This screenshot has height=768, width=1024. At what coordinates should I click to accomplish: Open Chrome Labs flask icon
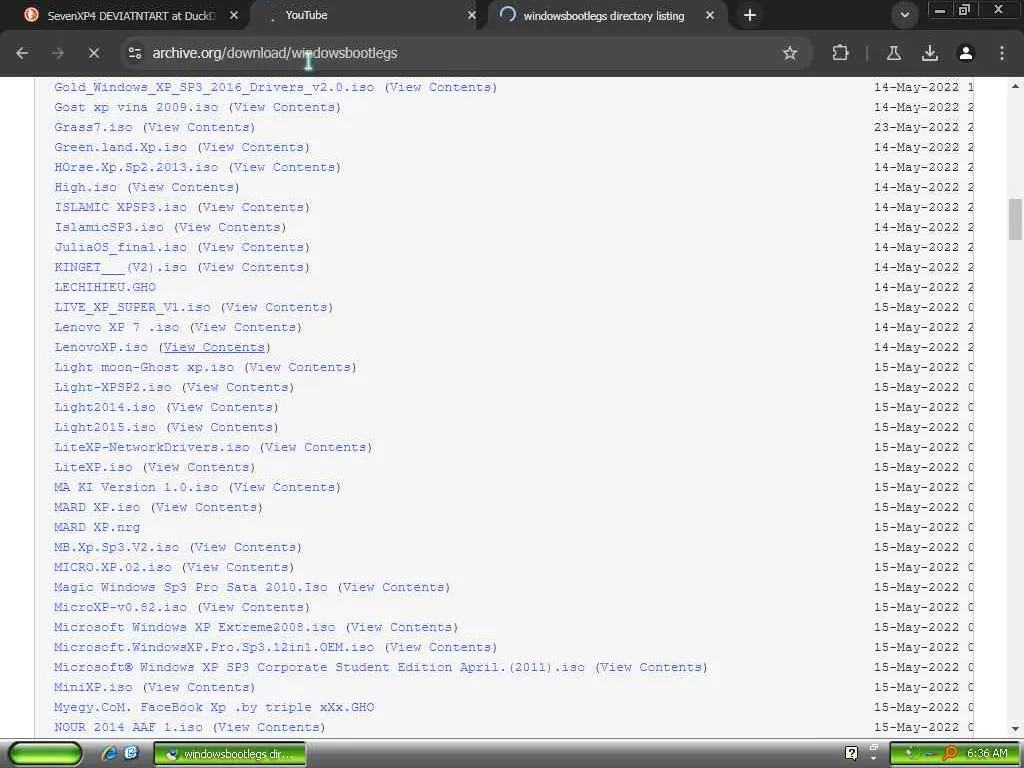point(894,53)
